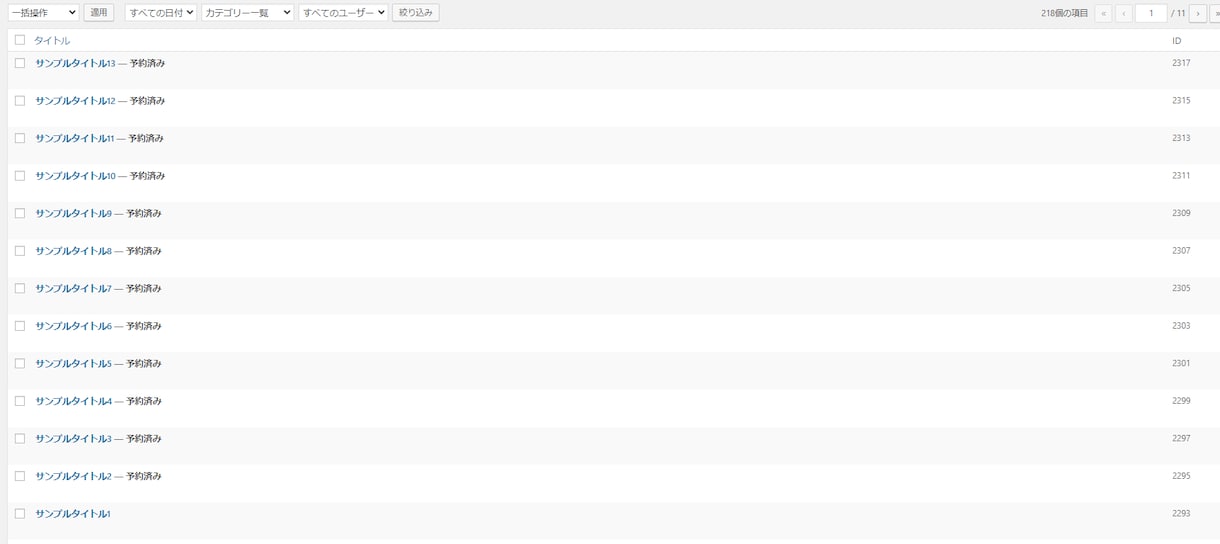The height and width of the screenshot is (544, 1220).
Task: Click the ID value 2313
Action: [1181, 138]
